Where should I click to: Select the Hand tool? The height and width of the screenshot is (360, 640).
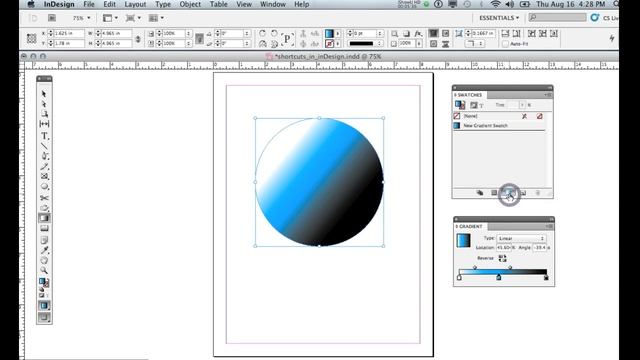tap(44, 260)
